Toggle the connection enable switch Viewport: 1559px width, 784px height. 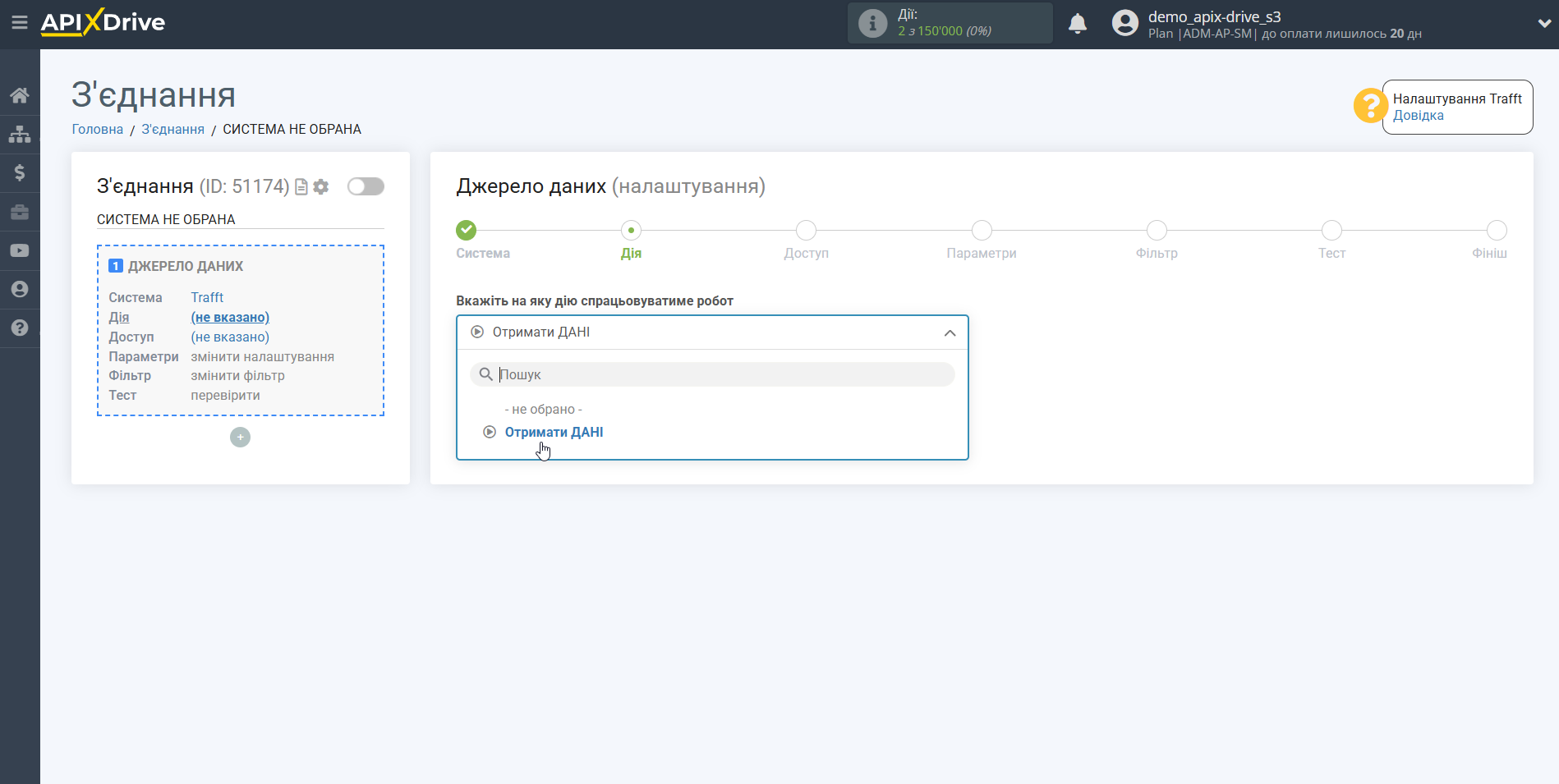point(366,186)
